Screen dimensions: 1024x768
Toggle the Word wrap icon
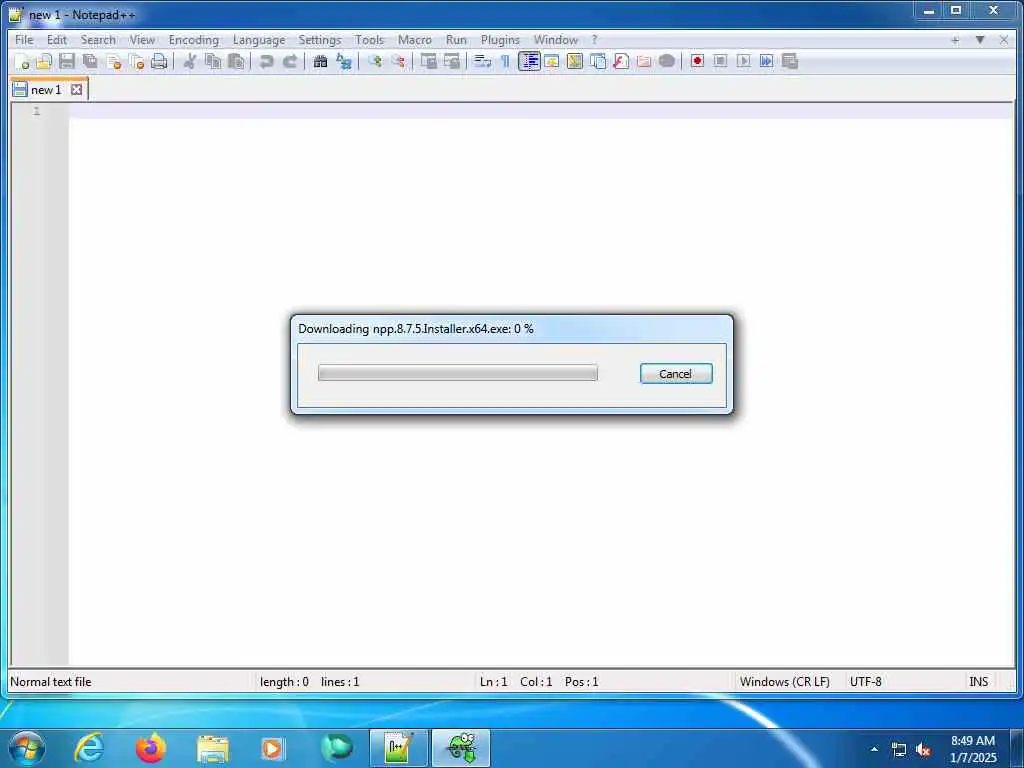(483, 61)
